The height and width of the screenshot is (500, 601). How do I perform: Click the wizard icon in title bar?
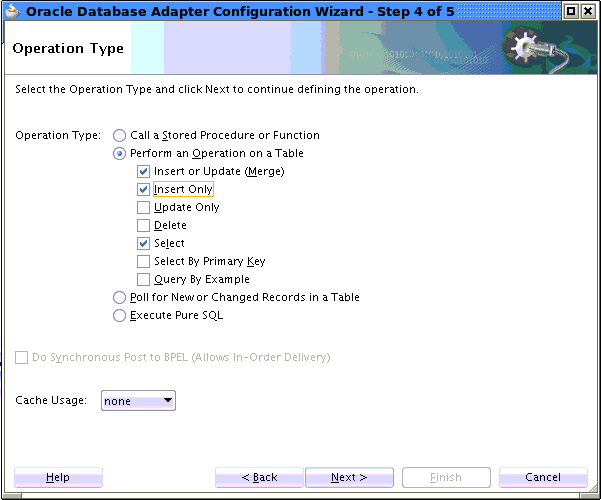click(13, 11)
